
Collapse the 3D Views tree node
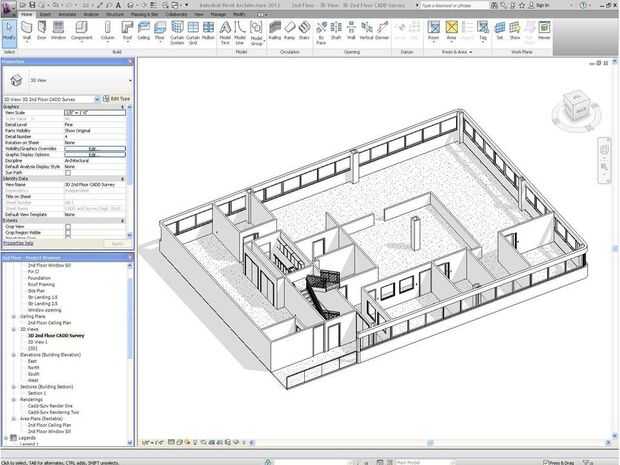14,329
